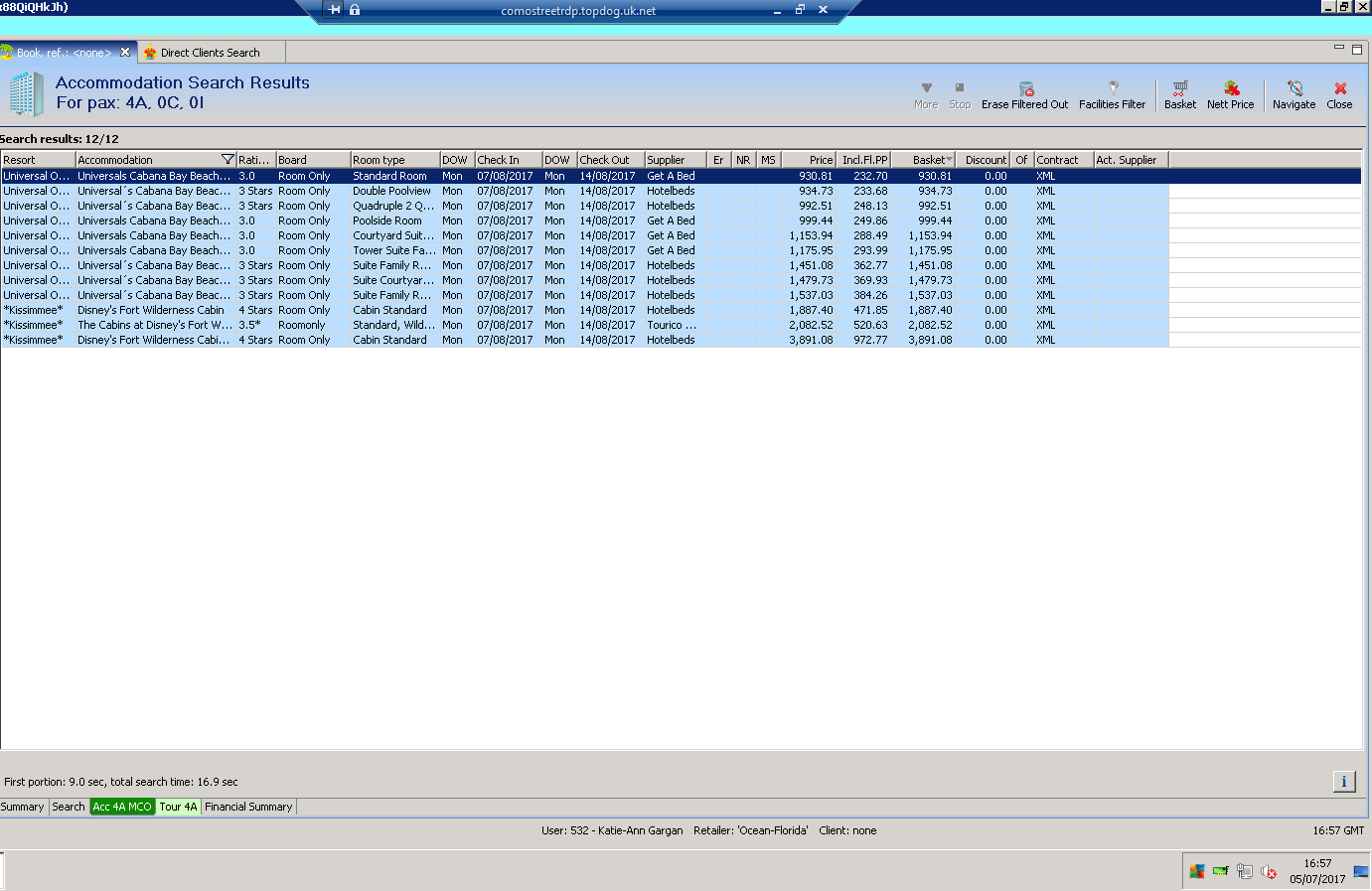Sort by the Act. Supplier column header
1372x891 pixels.
point(1132,160)
